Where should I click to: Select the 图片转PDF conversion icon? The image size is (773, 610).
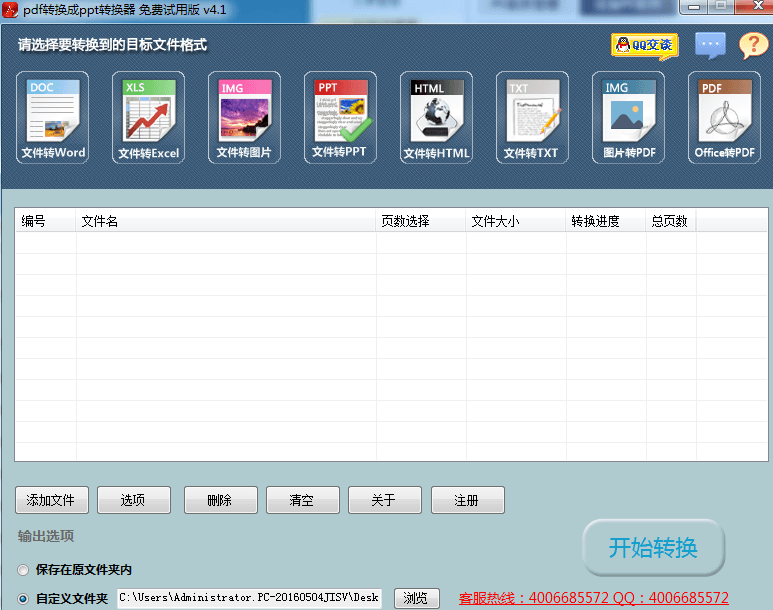click(x=628, y=117)
